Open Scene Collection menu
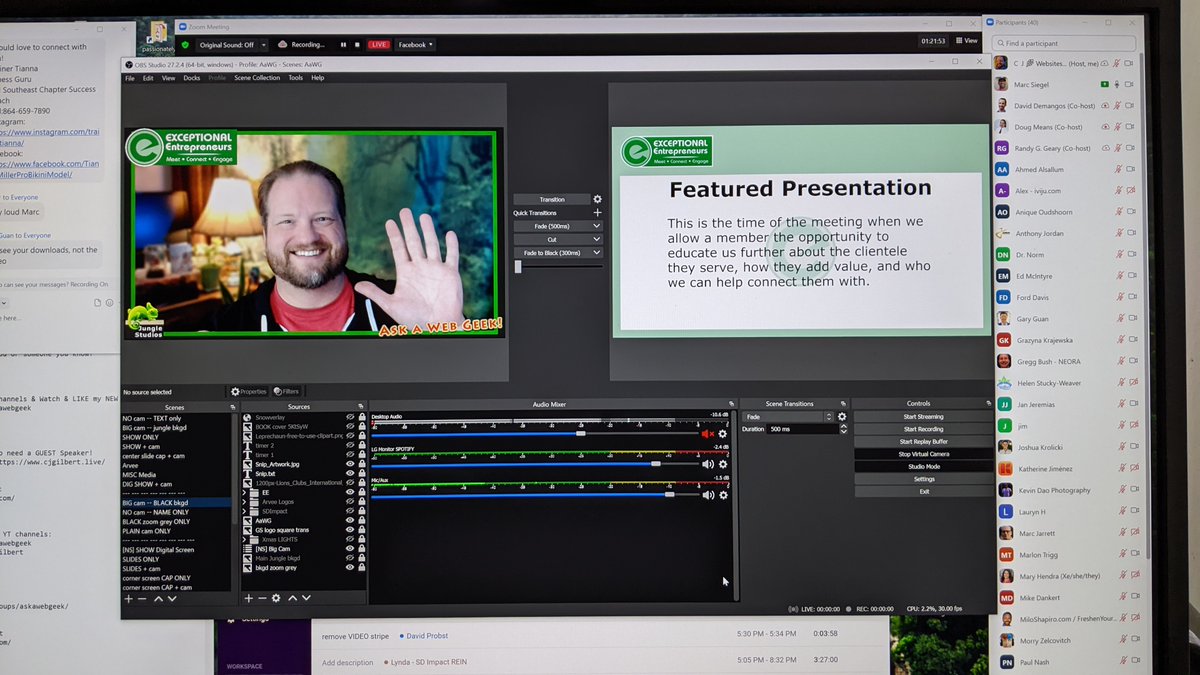 (x=257, y=78)
